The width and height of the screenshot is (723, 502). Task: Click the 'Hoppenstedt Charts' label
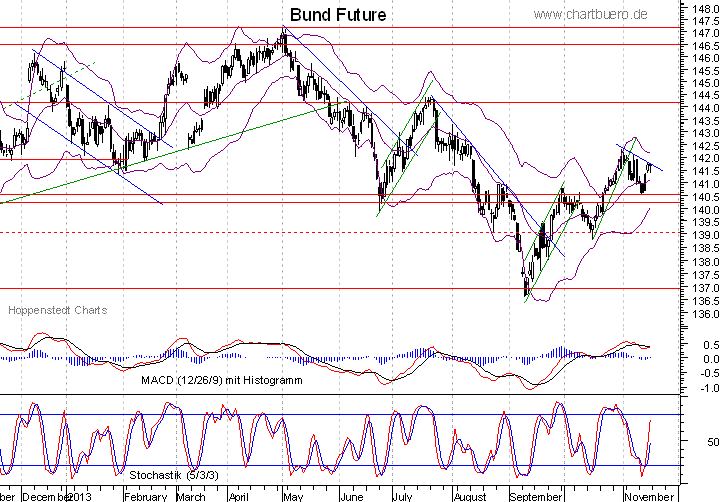pyautogui.click(x=58, y=310)
